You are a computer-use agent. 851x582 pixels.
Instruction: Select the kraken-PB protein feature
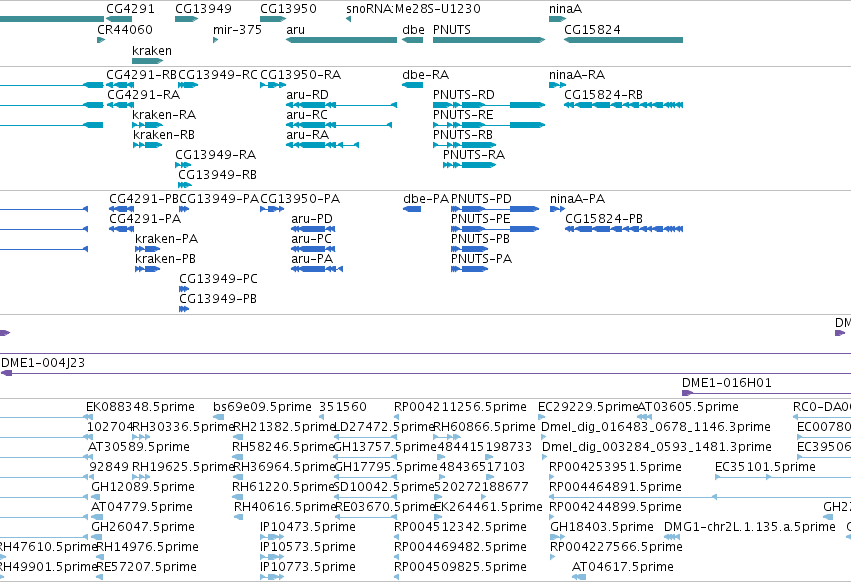click(x=148, y=269)
